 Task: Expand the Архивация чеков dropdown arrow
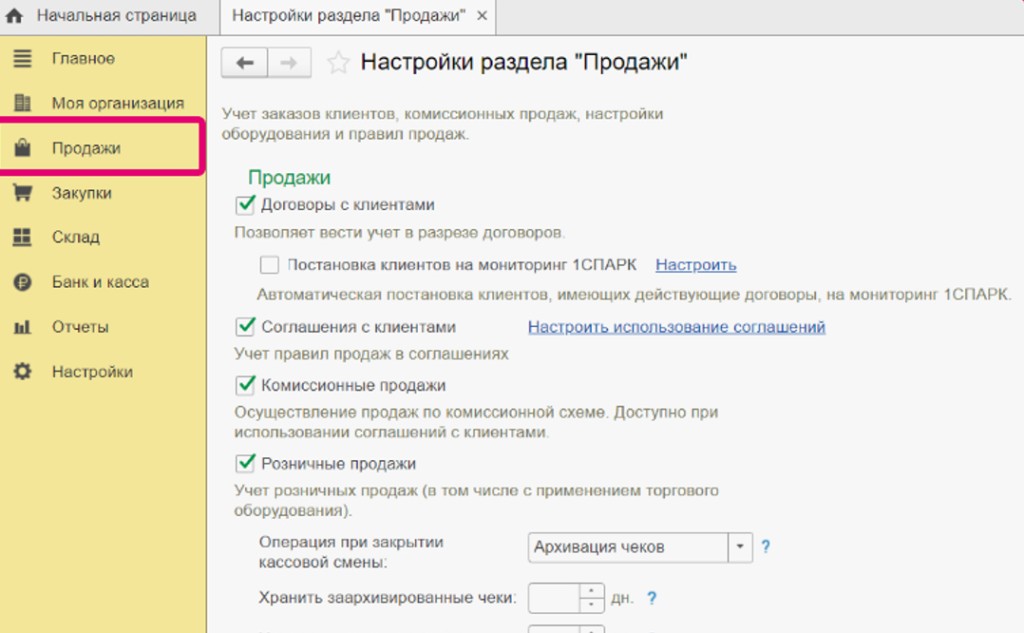point(740,547)
